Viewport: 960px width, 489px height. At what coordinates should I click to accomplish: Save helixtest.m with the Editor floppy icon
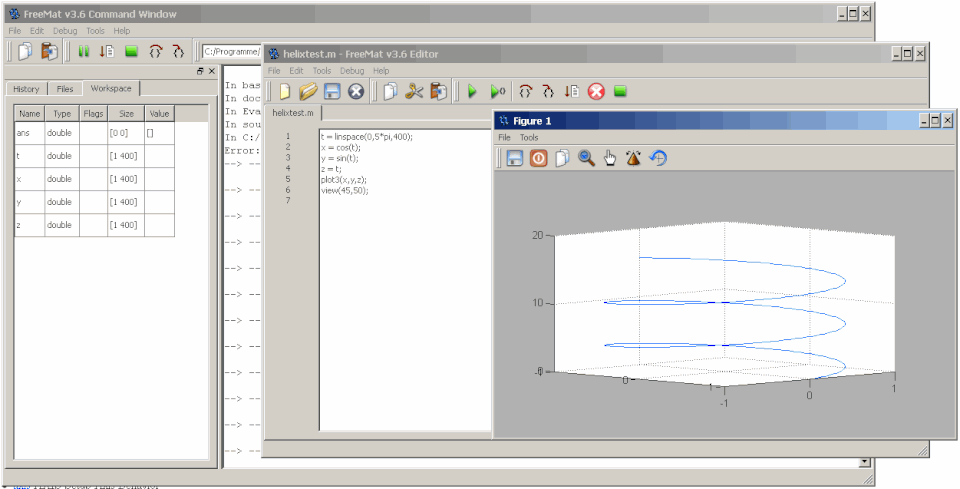tap(332, 92)
